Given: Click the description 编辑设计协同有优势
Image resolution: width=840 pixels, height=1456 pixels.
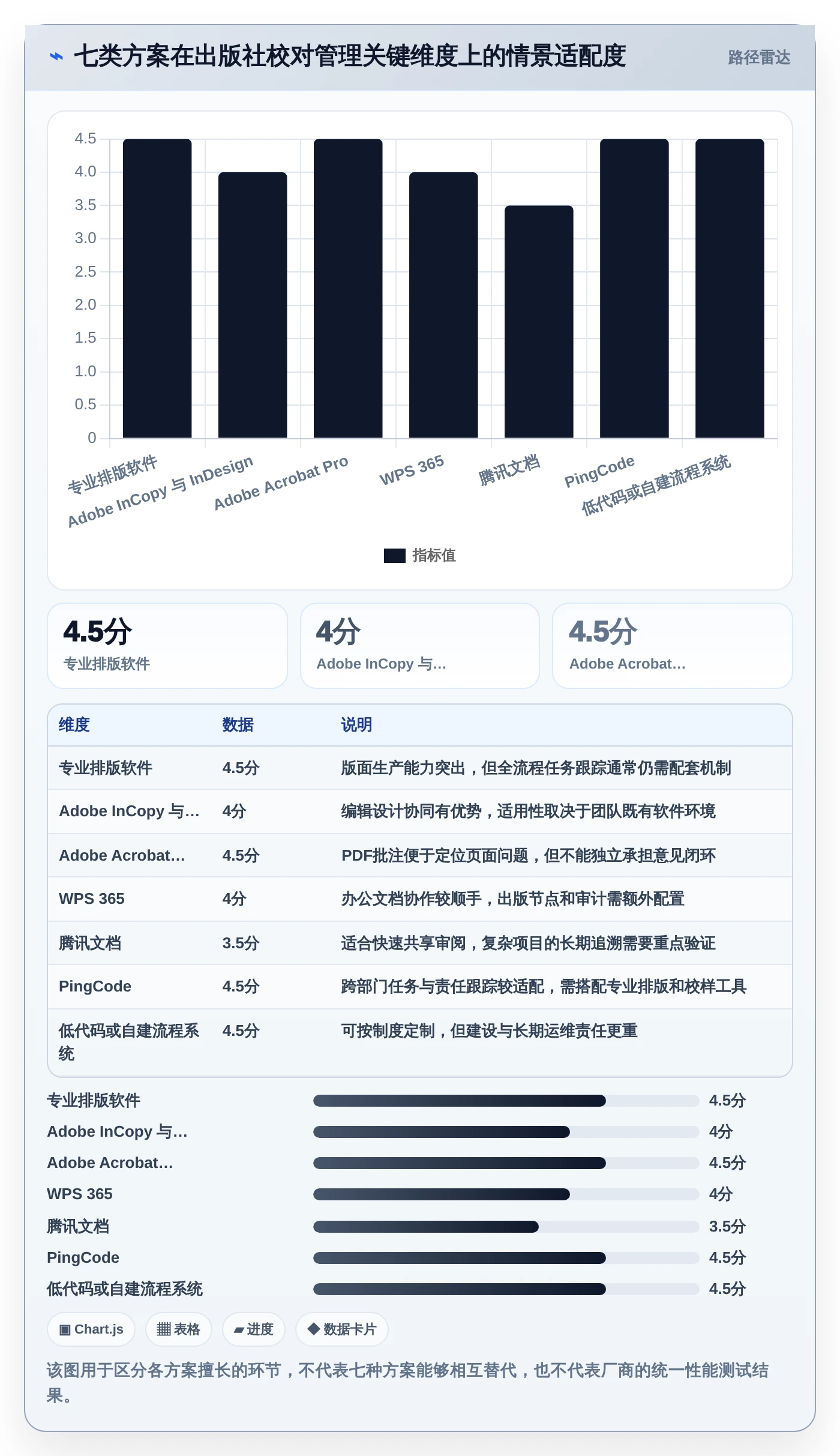Looking at the screenshot, I should click(x=528, y=811).
